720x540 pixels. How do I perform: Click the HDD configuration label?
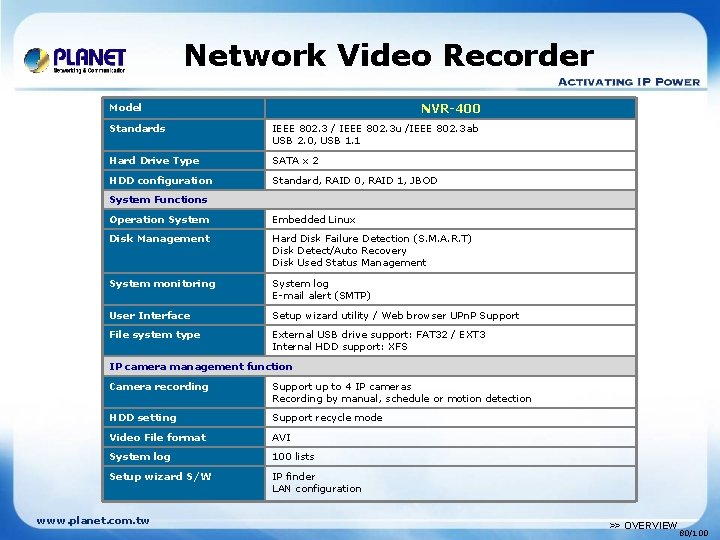click(161, 180)
